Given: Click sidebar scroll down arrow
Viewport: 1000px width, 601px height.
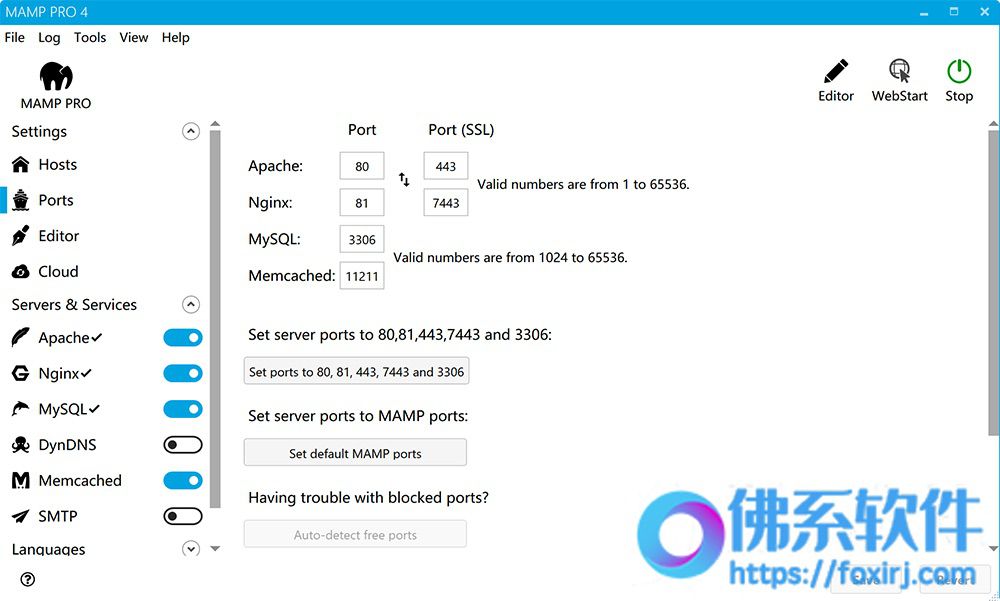Looking at the screenshot, I should [215, 548].
